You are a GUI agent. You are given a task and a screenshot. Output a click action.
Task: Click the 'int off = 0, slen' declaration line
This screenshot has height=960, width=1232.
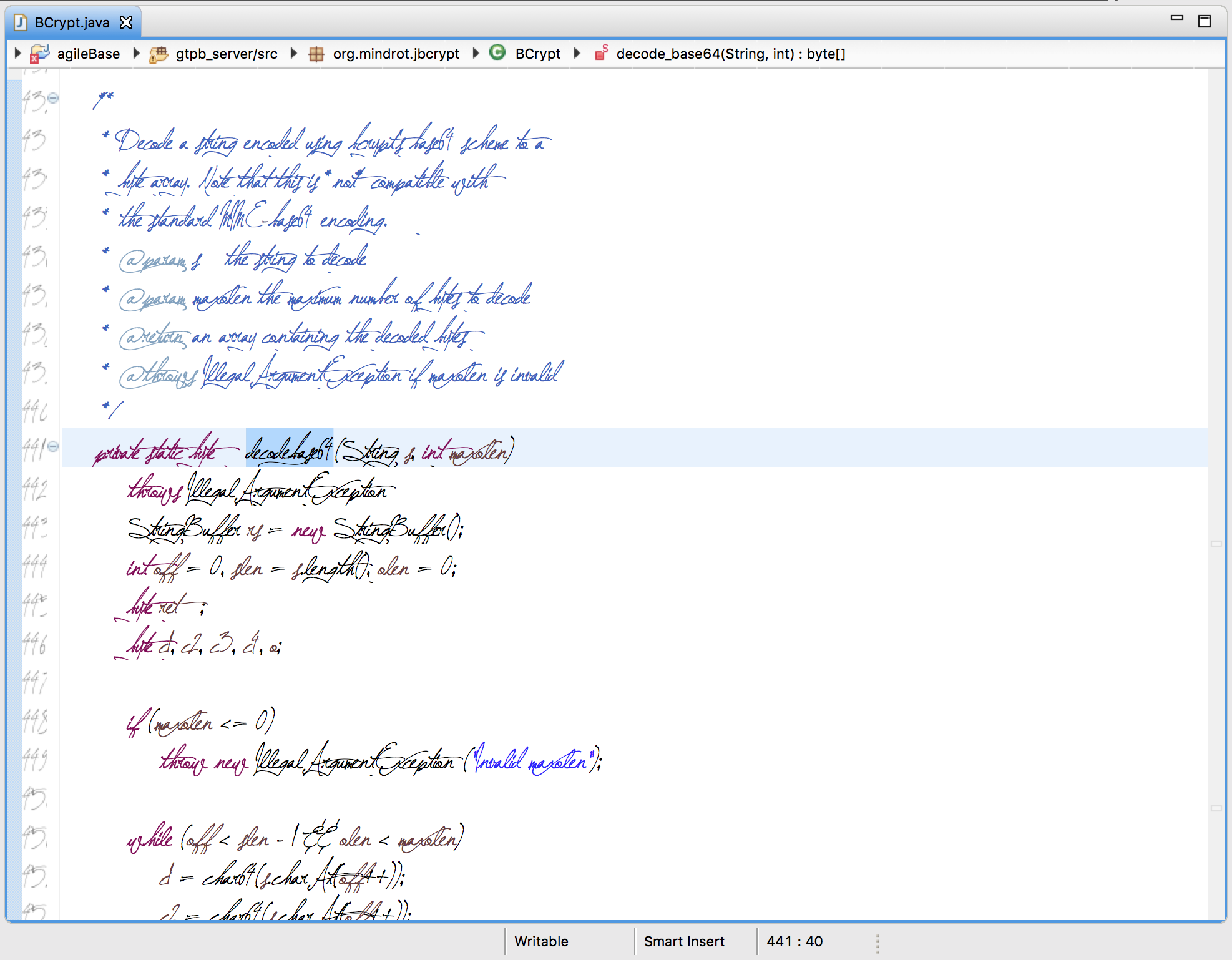[292, 567]
